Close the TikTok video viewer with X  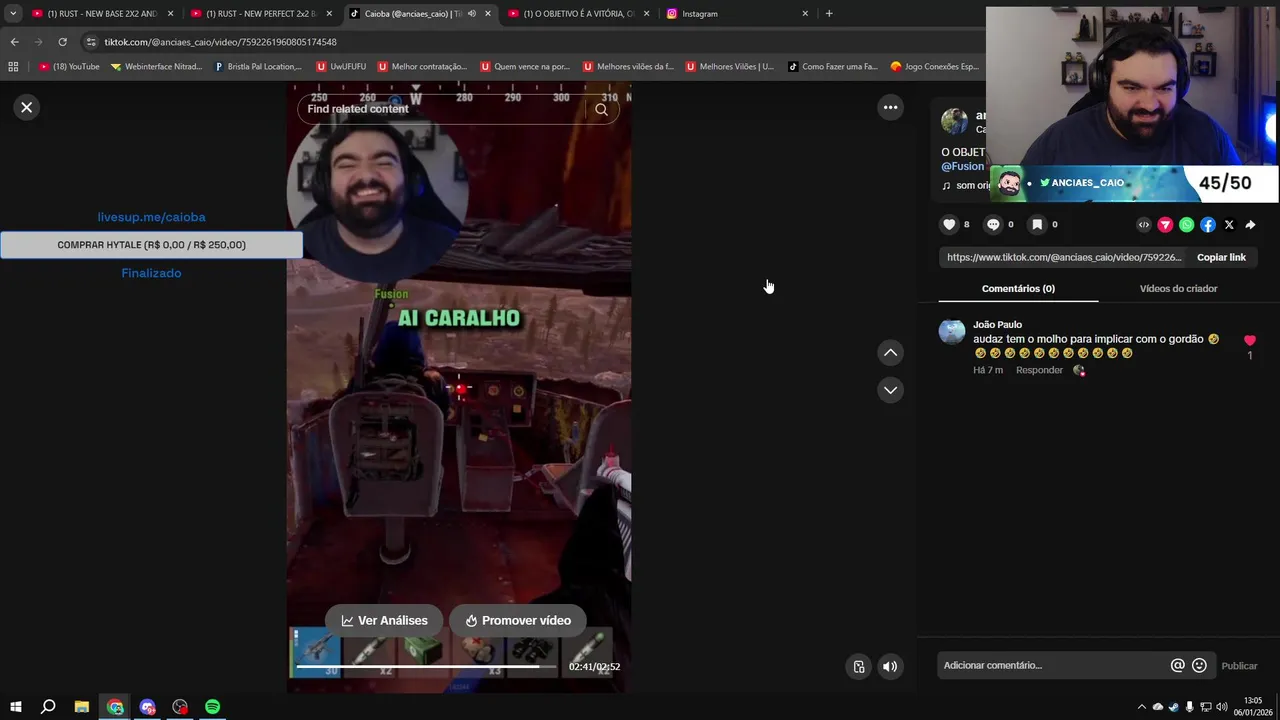27,107
